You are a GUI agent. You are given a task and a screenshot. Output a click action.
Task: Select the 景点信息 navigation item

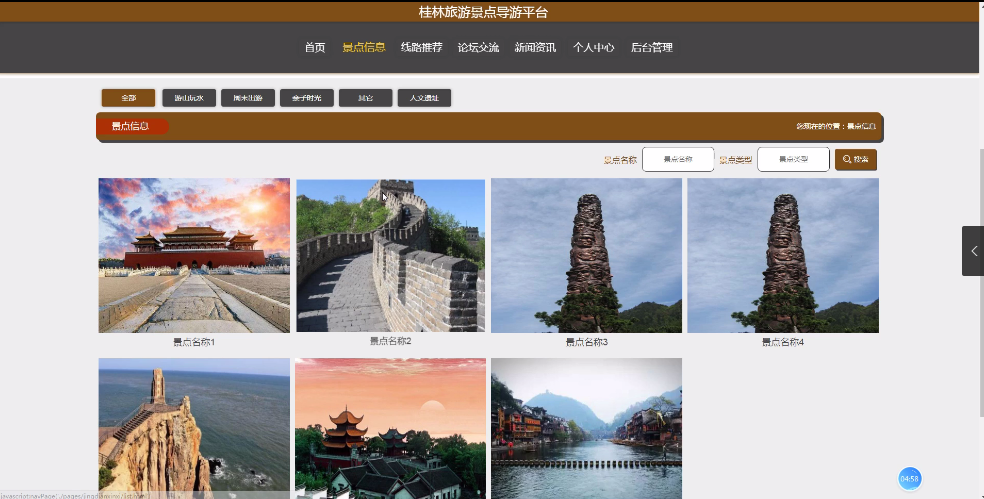coord(364,47)
